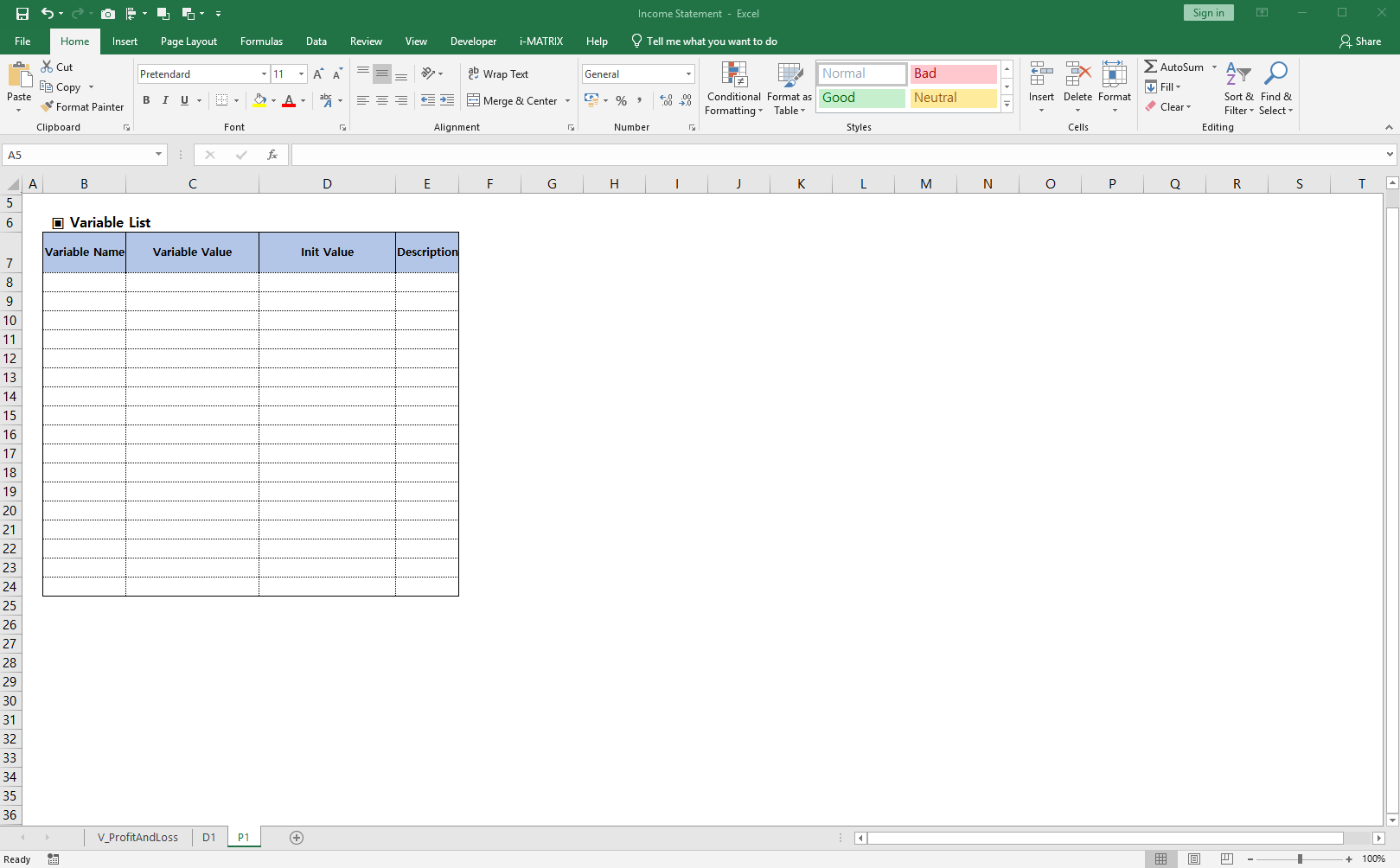The width and height of the screenshot is (1400, 868).
Task: Click the Sign in button
Action: (1207, 13)
